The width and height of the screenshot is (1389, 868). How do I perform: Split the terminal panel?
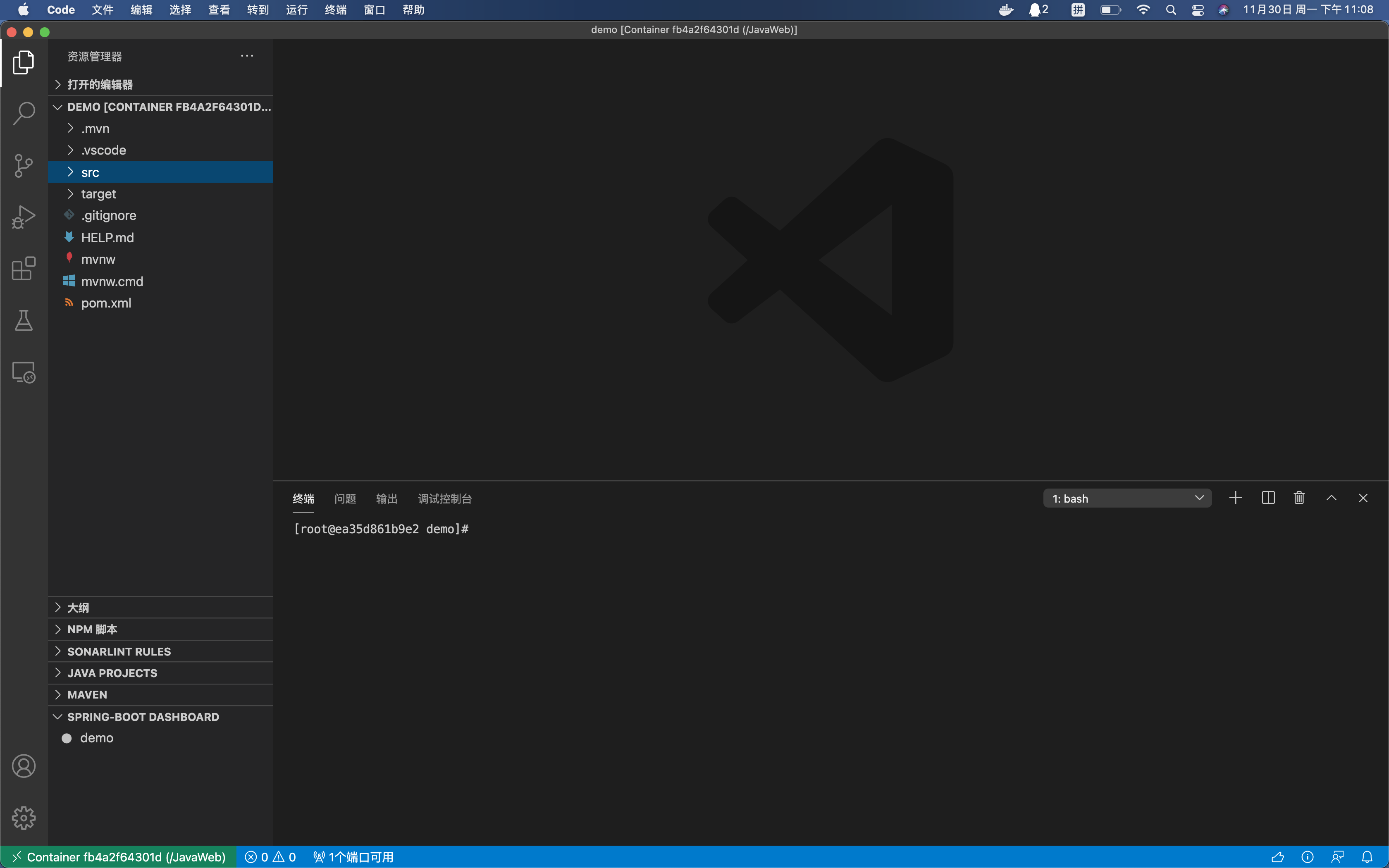pyautogui.click(x=1268, y=498)
